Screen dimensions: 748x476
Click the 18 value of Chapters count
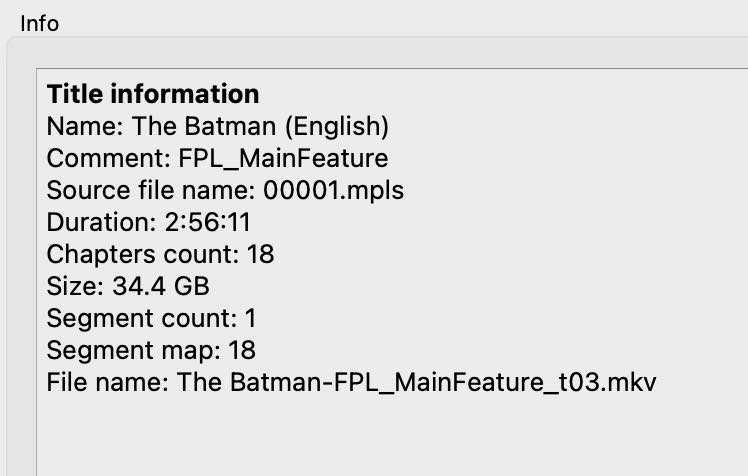260,254
